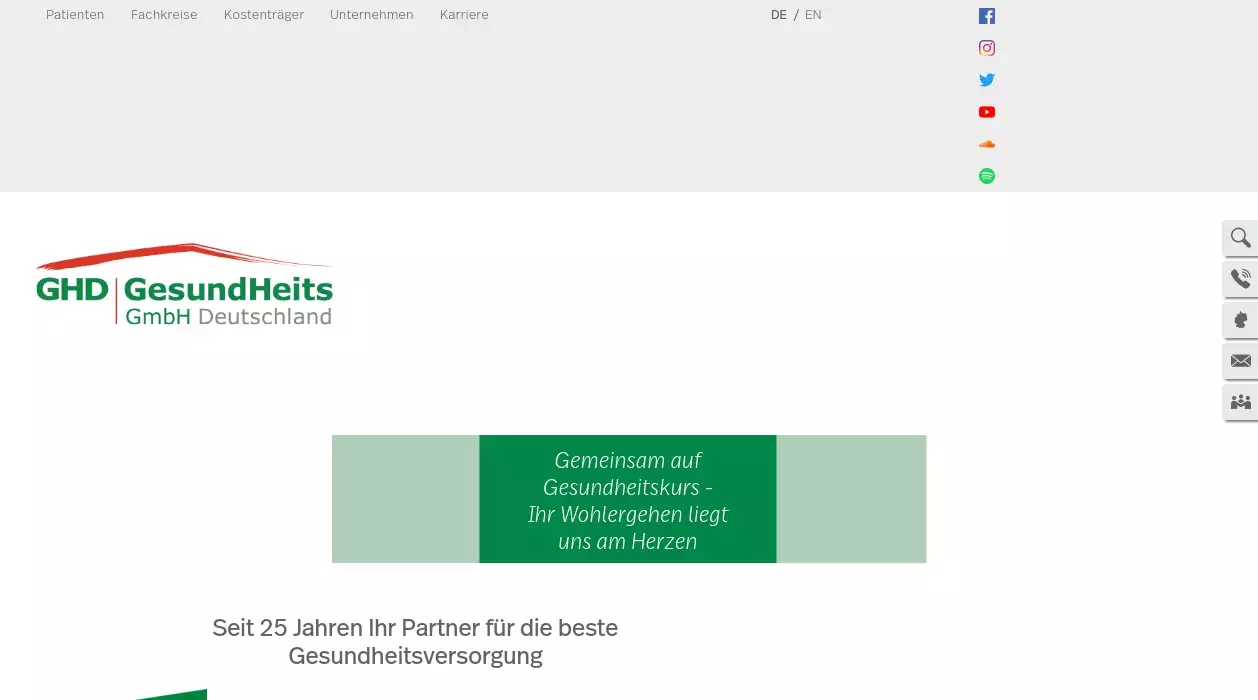Click the SoundCloud icon
1258x700 pixels.
tap(986, 144)
